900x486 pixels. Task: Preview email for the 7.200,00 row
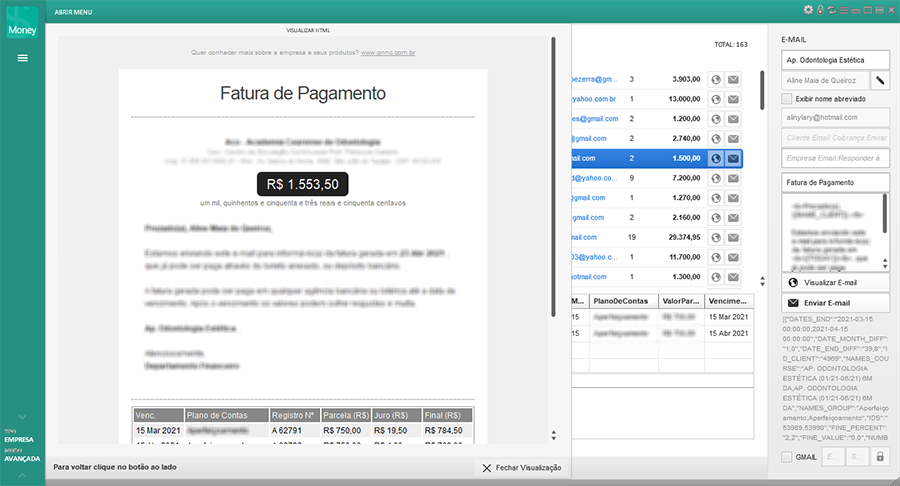(716, 178)
